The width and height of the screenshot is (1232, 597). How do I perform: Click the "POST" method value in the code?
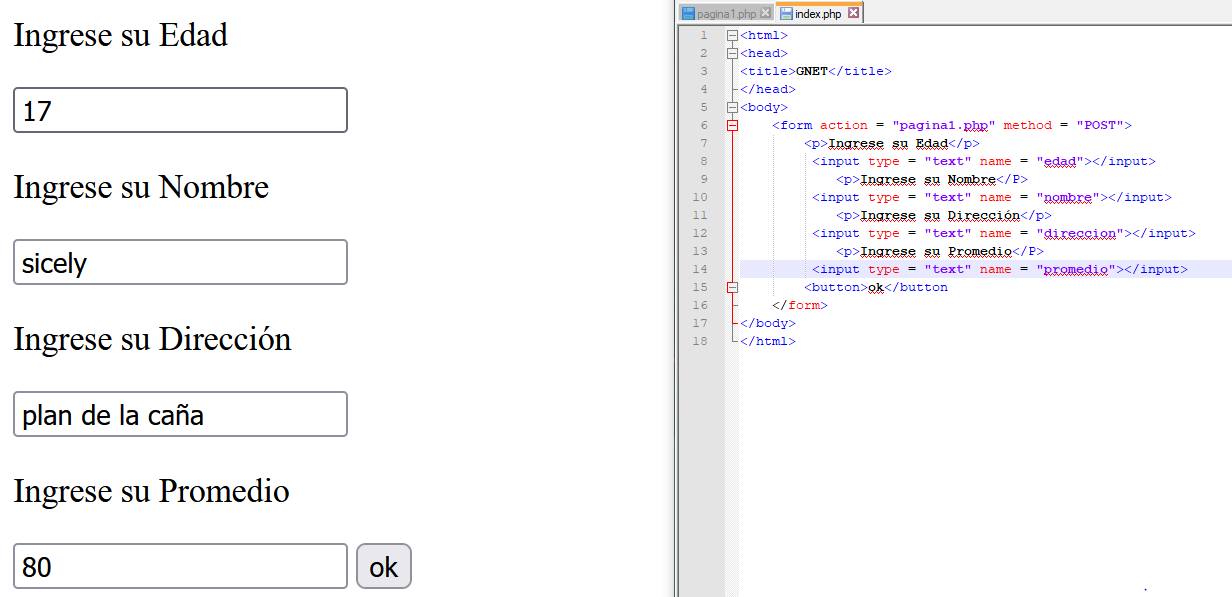point(1100,125)
